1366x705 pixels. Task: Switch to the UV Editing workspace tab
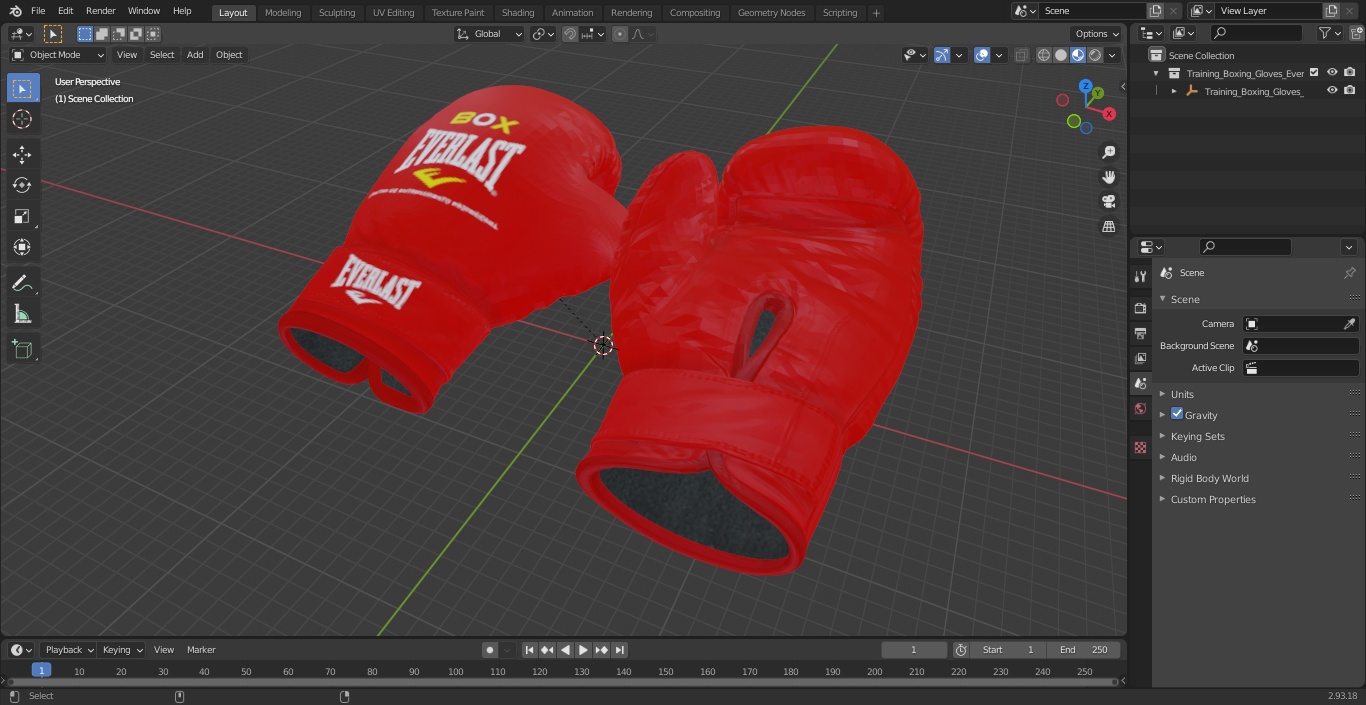(x=393, y=13)
